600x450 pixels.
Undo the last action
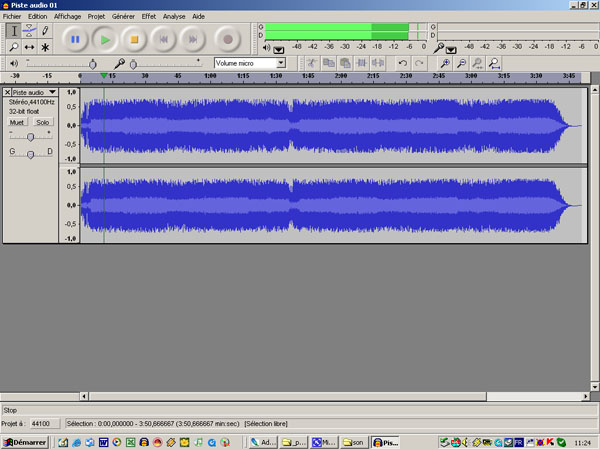point(403,63)
